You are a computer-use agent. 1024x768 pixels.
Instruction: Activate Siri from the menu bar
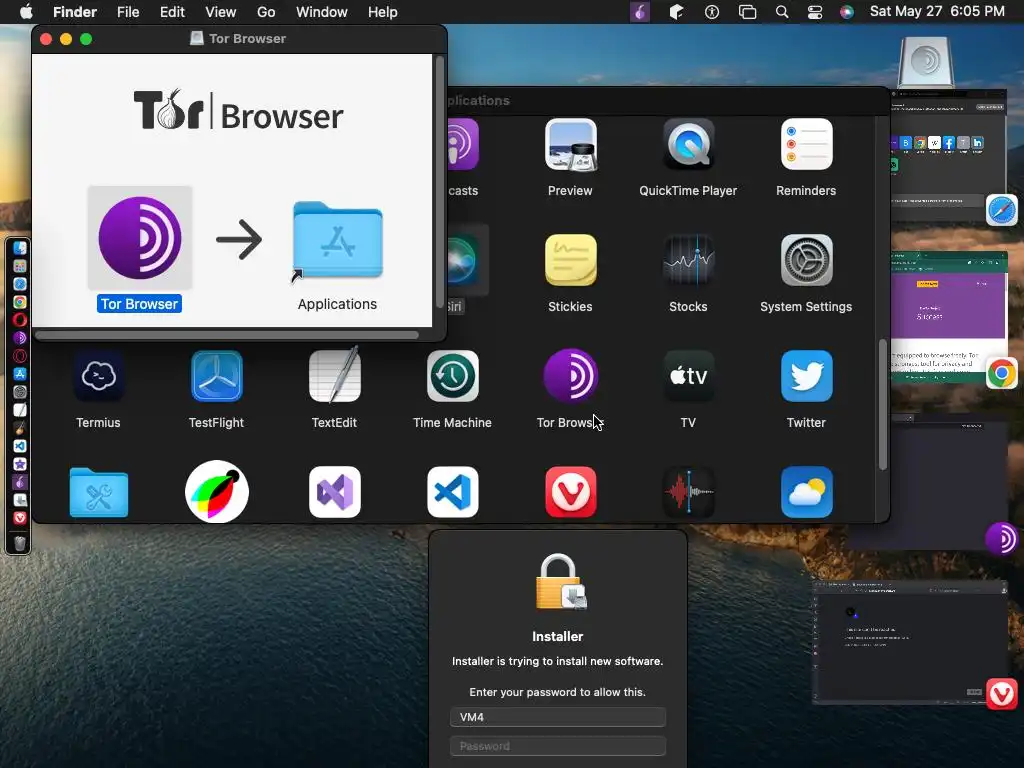[x=846, y=12]
